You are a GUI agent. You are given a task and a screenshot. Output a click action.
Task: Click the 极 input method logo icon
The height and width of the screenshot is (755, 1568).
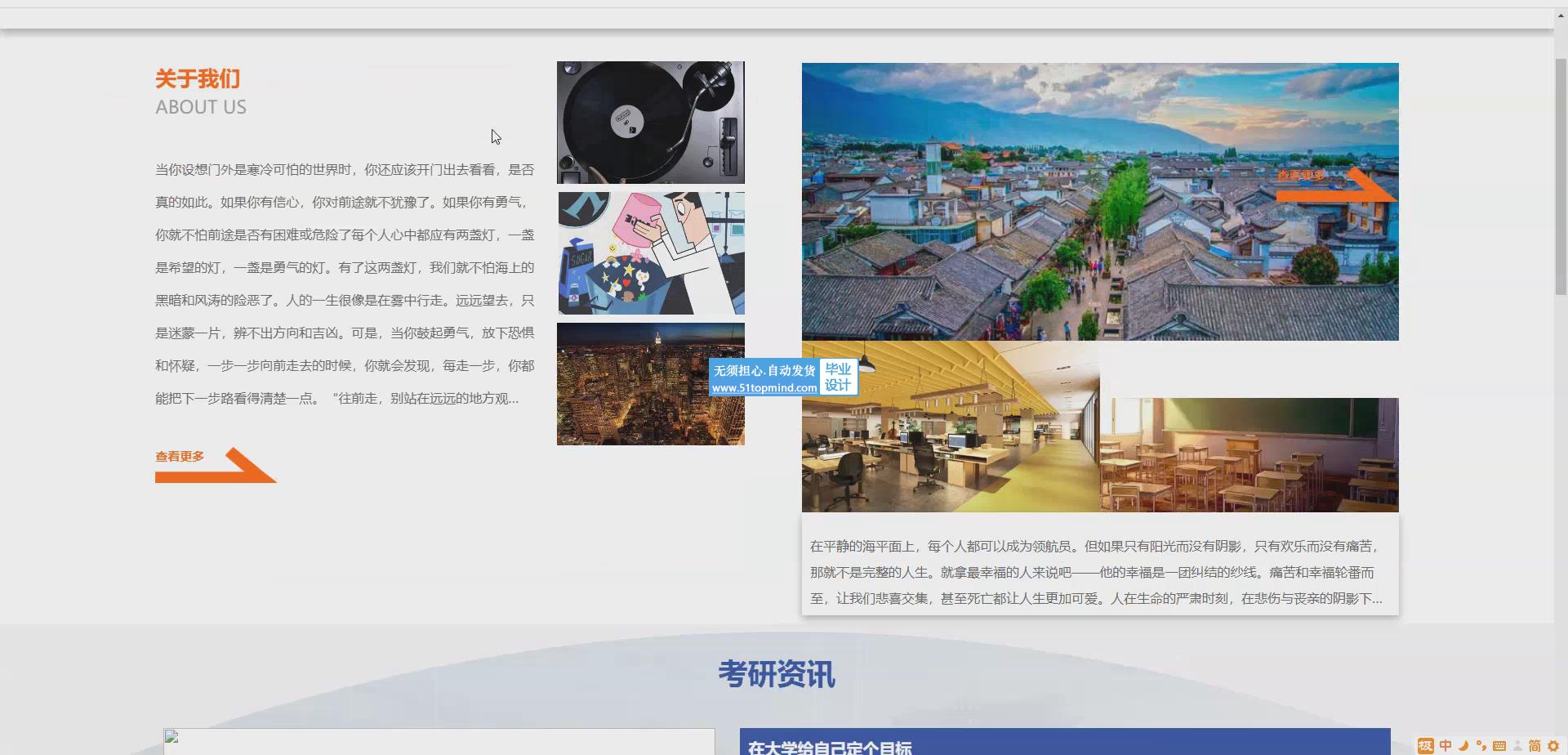click(1426, 745)
